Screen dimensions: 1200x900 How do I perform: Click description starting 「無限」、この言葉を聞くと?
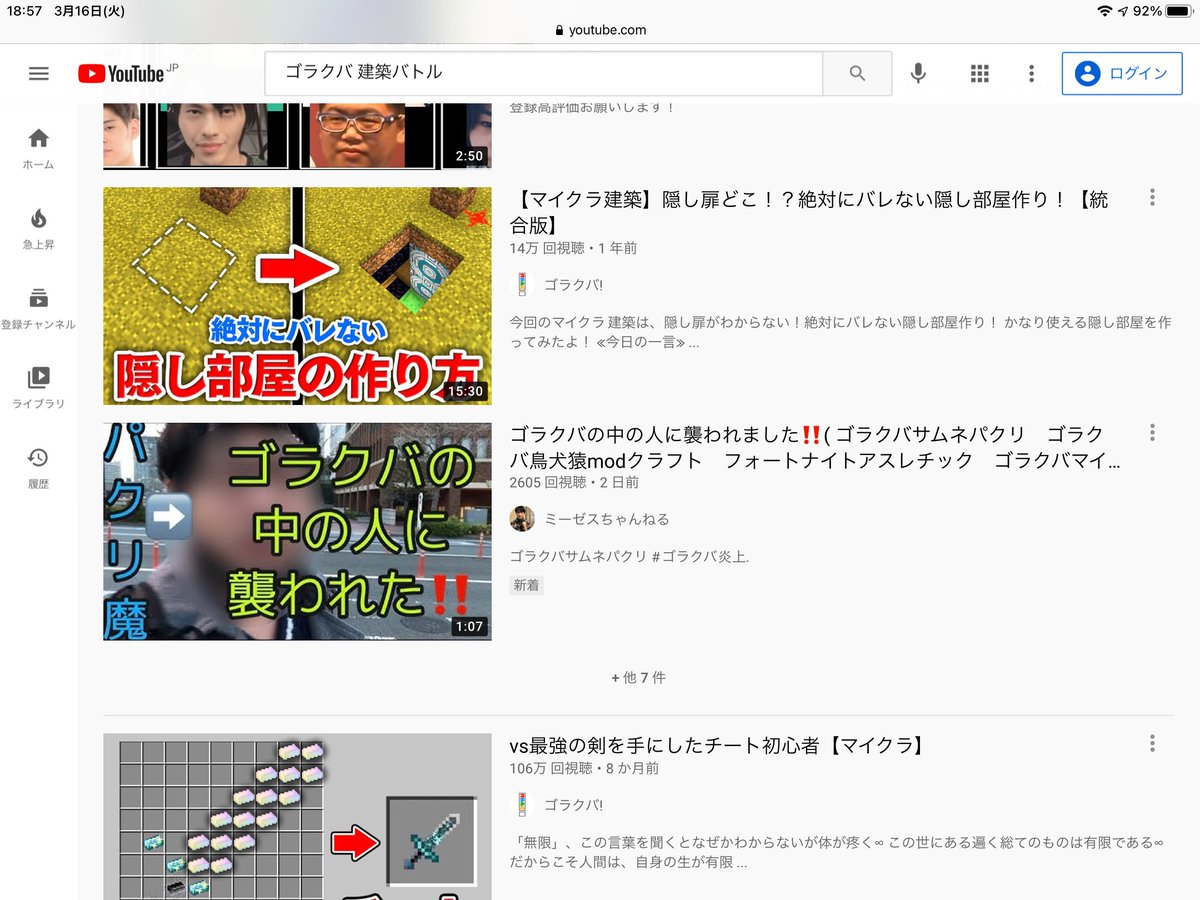(x=838, y=851)
